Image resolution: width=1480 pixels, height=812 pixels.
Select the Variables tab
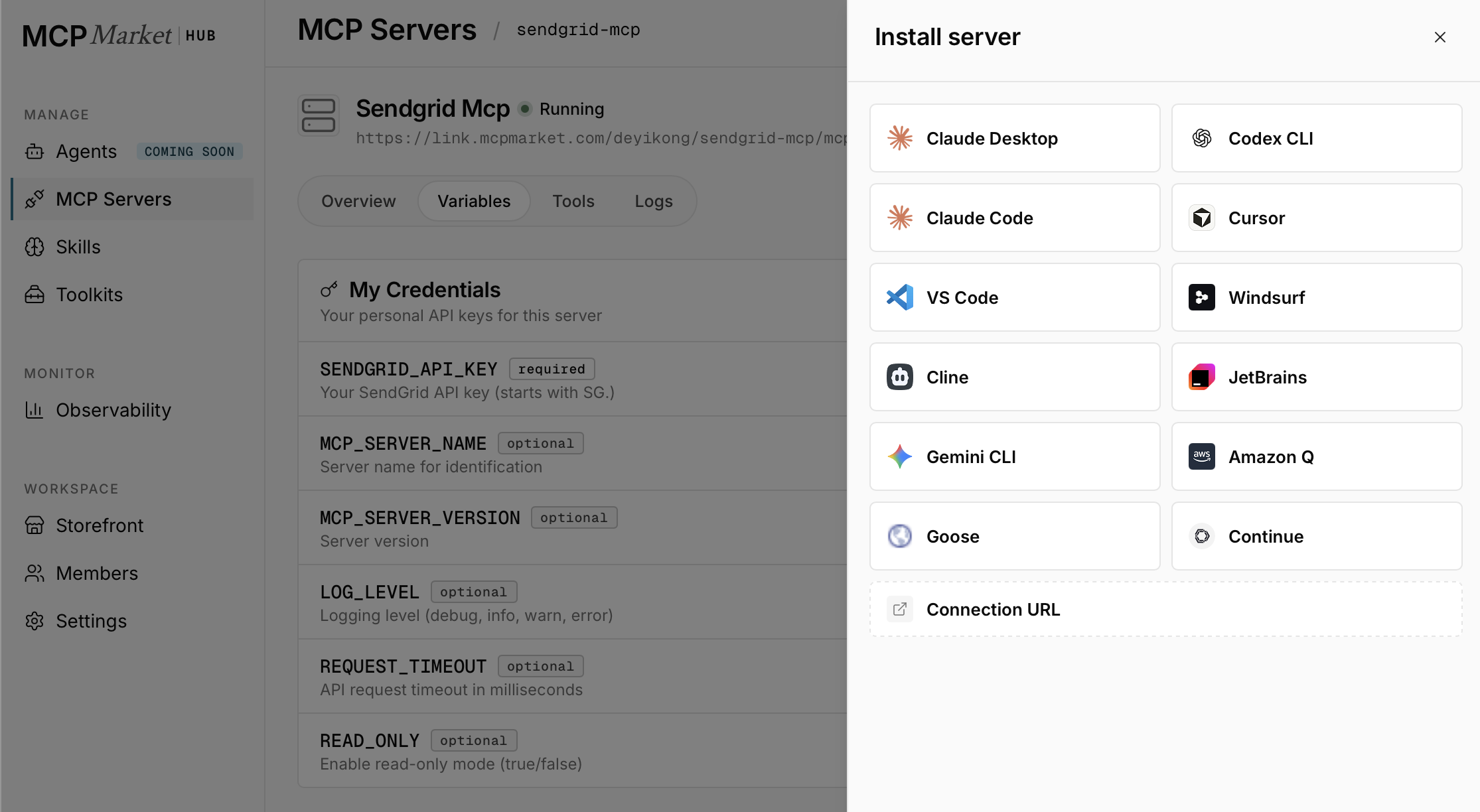coord(474,201)
